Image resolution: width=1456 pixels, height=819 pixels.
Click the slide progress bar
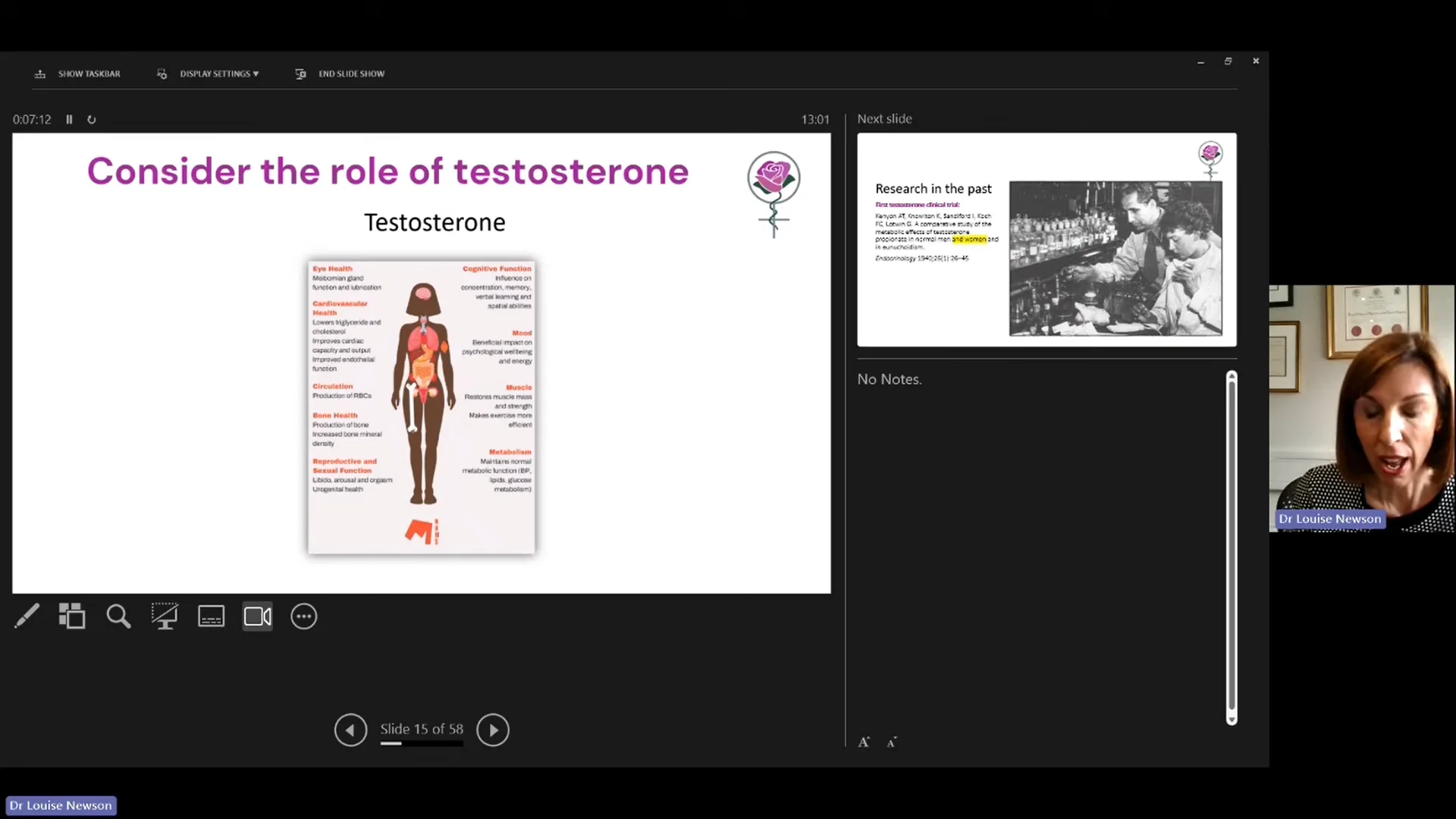coord(422,744)
